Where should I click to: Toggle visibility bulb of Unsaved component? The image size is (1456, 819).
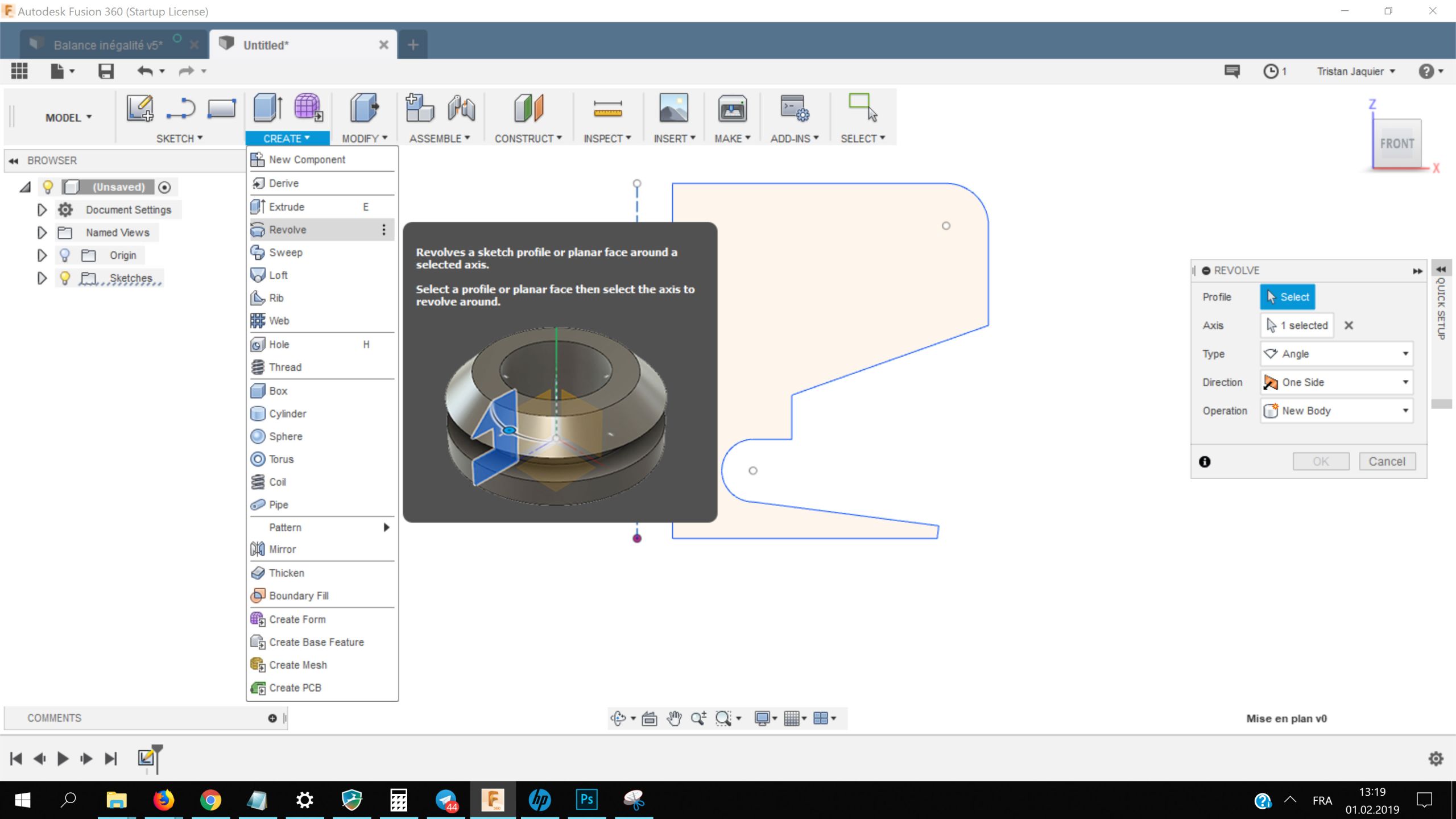48,187
